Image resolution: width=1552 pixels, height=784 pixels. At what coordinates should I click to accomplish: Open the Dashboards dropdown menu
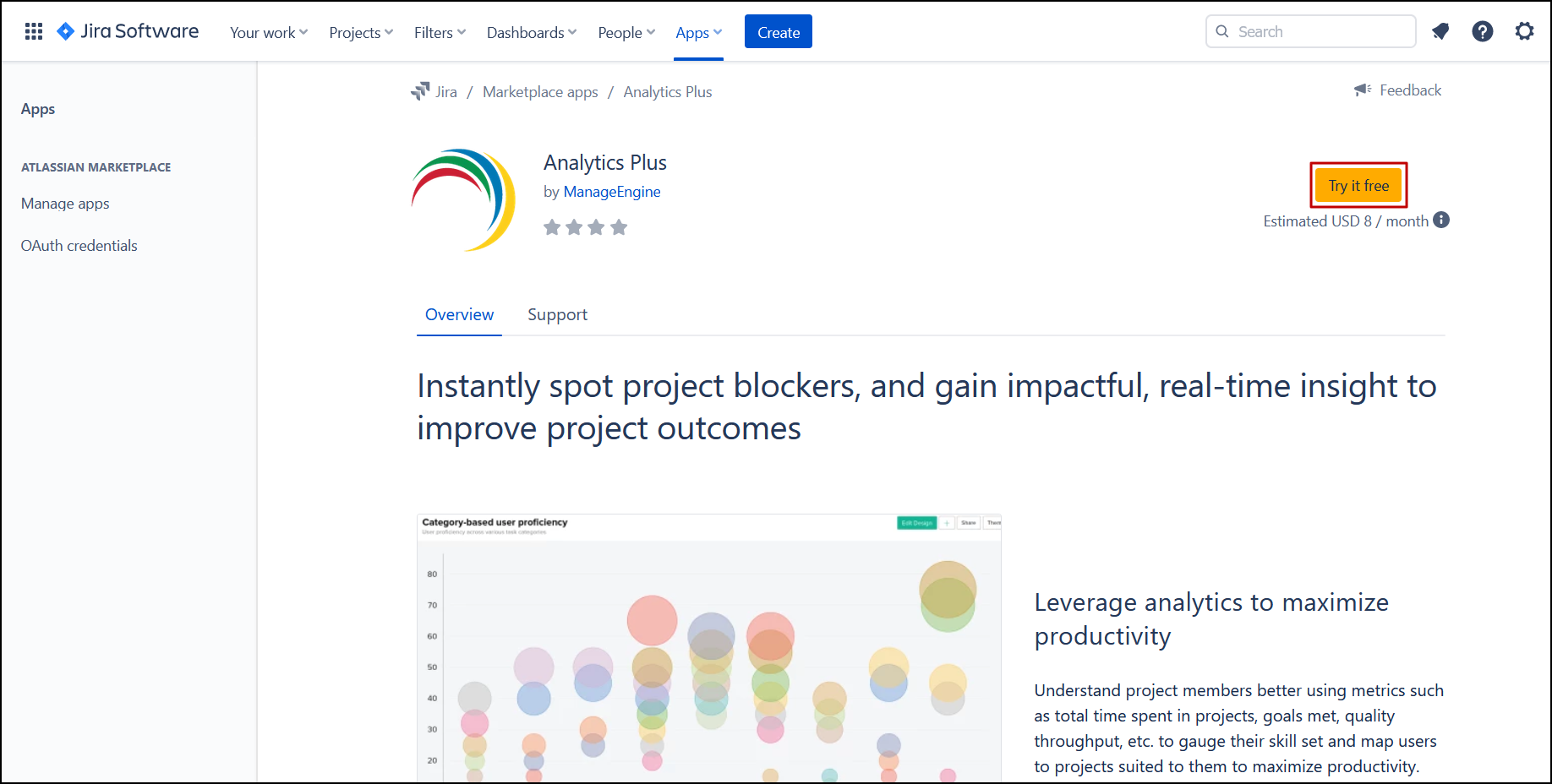point(531,33)
